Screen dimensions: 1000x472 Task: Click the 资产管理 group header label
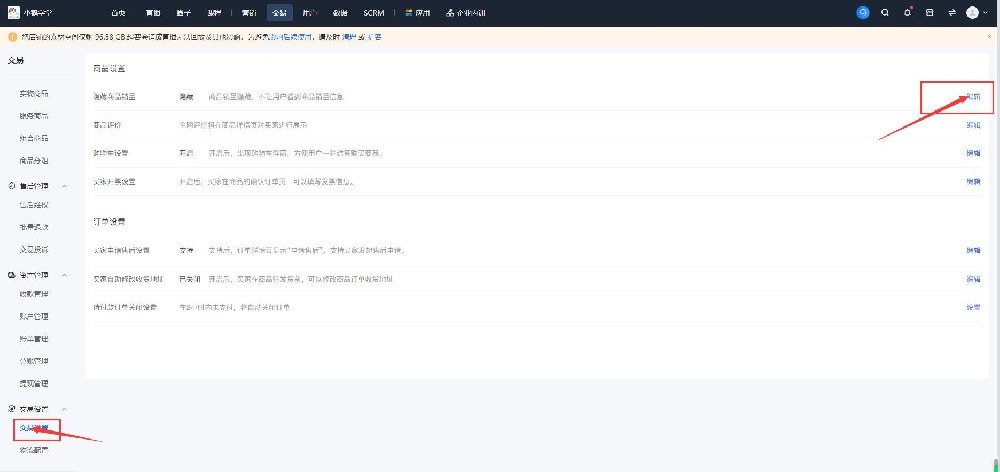pos(34,275)
